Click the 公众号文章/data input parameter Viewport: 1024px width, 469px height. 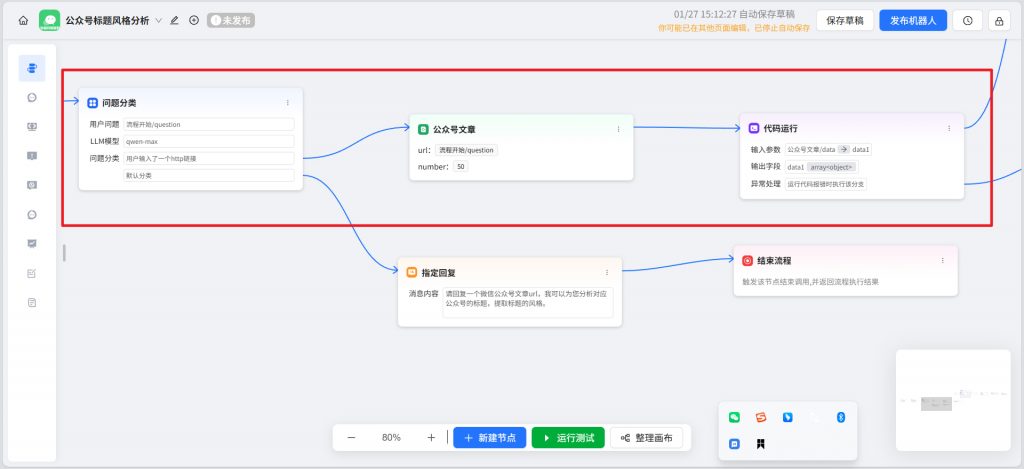[828, 150]
